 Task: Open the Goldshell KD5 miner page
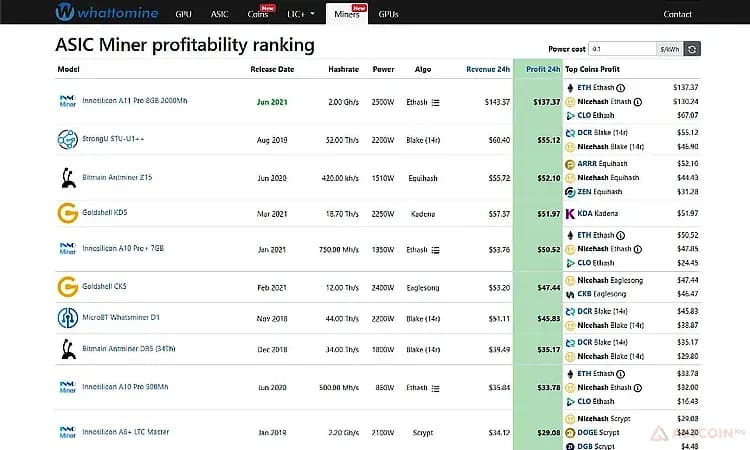(x=105, y=212)
